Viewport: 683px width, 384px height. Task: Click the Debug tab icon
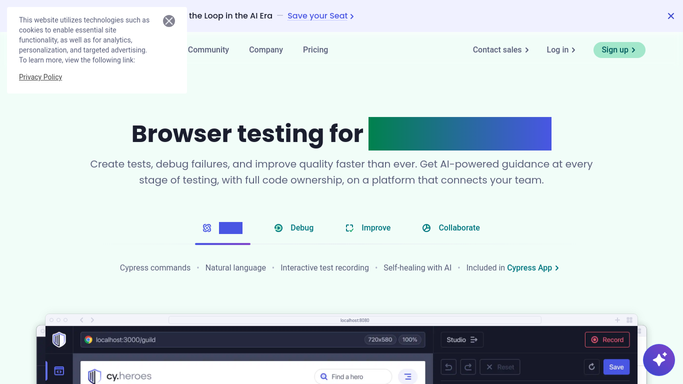278,228
